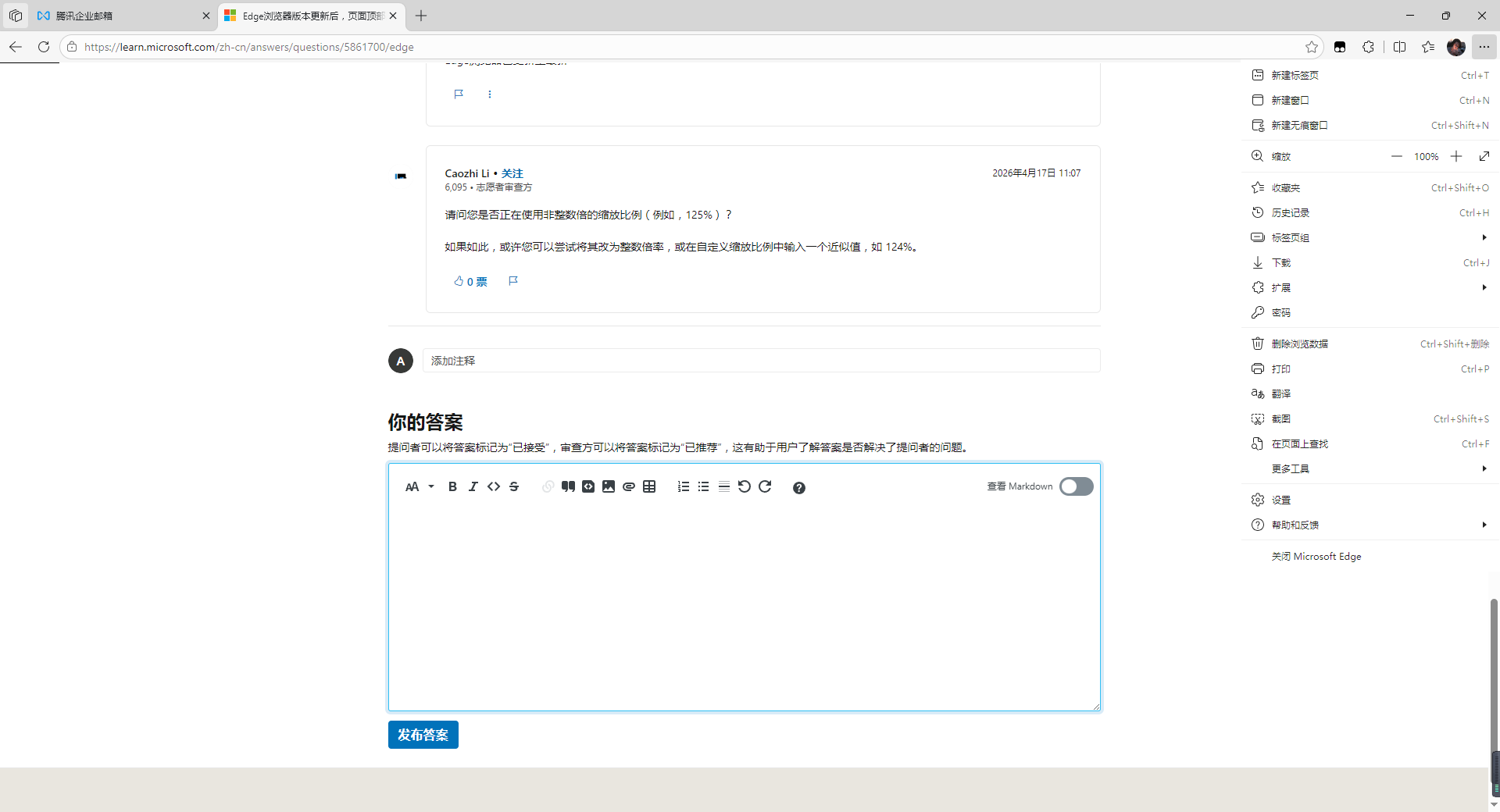The width and height of the screenshot is (1500, 812).
Task: Open 设置 from Edge menu
Action: [x=1370, y=500]
